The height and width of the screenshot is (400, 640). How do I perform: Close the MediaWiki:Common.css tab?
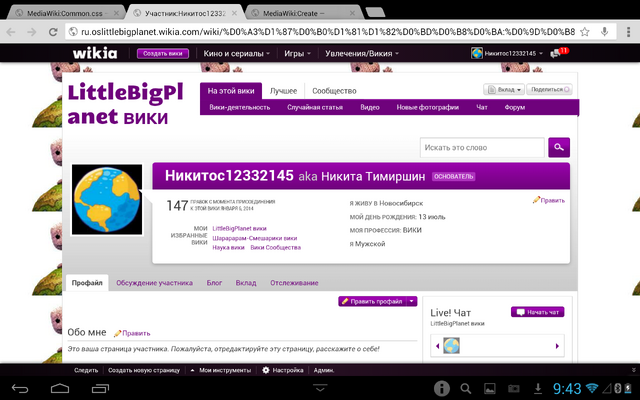click(x=116, y=13)
